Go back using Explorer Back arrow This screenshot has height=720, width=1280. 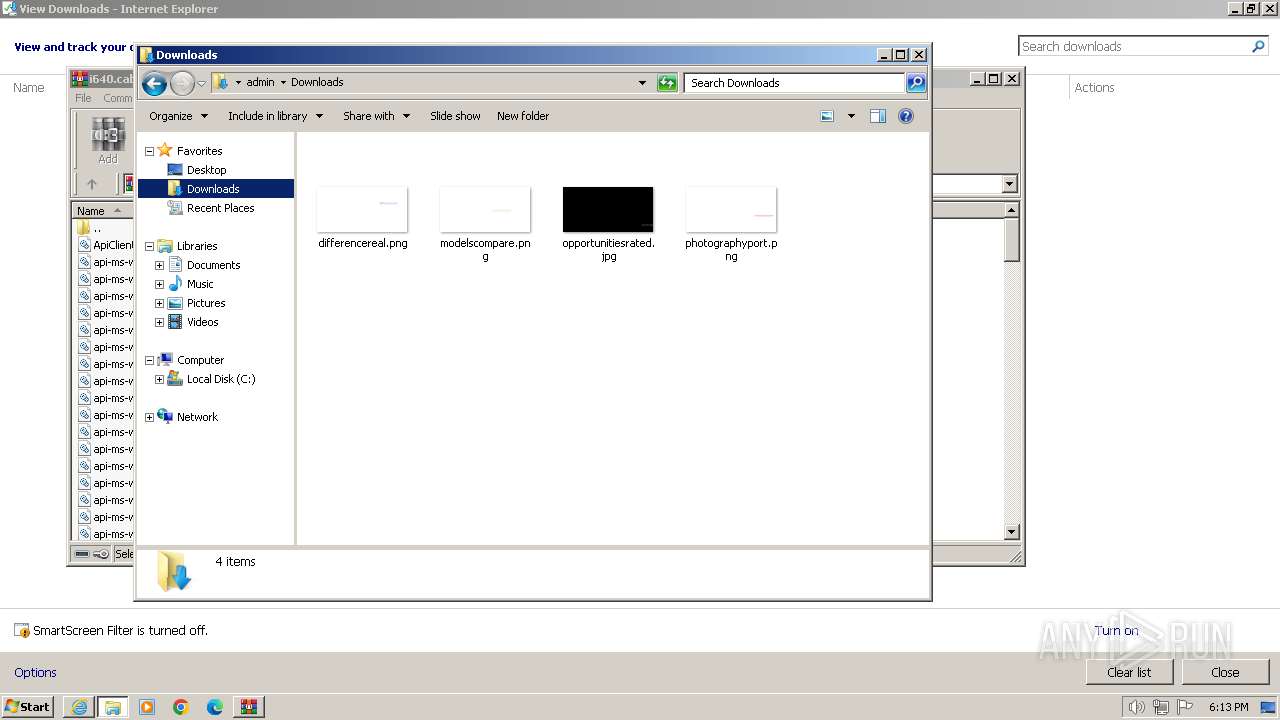click(x=154, y=83)
